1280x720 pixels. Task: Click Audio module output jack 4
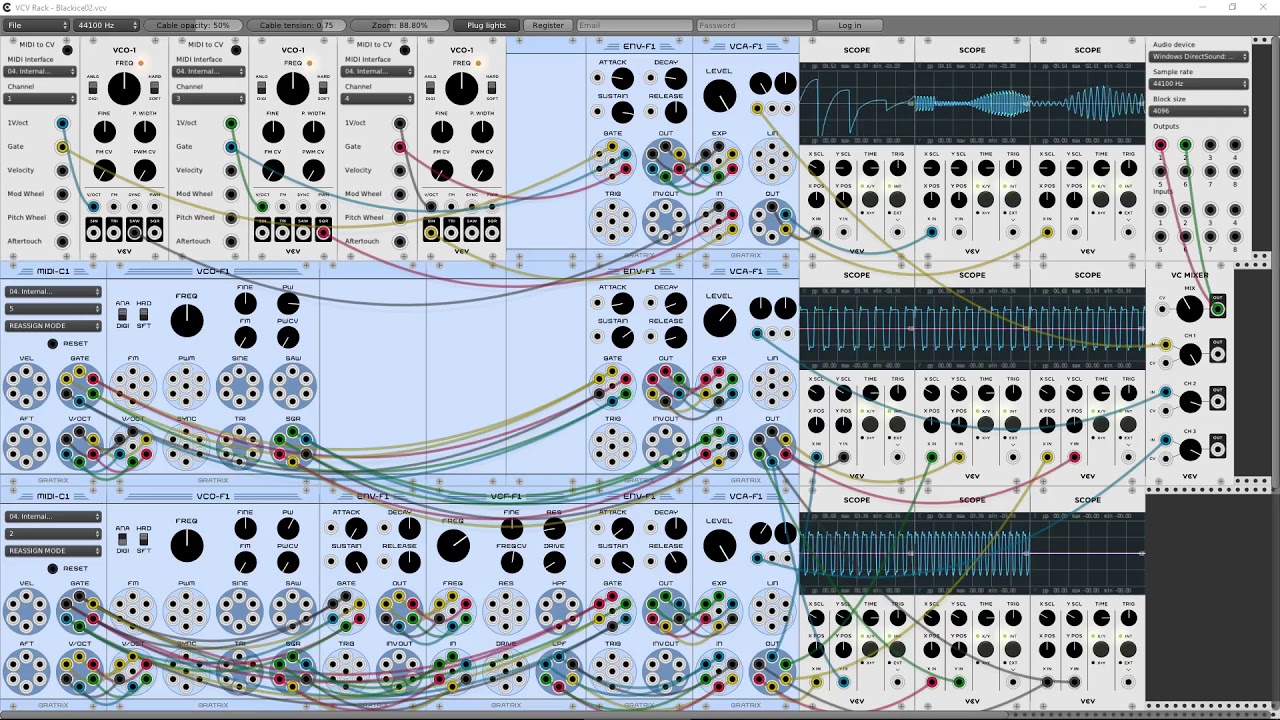pyautogui.click(x=1235, y=145)
